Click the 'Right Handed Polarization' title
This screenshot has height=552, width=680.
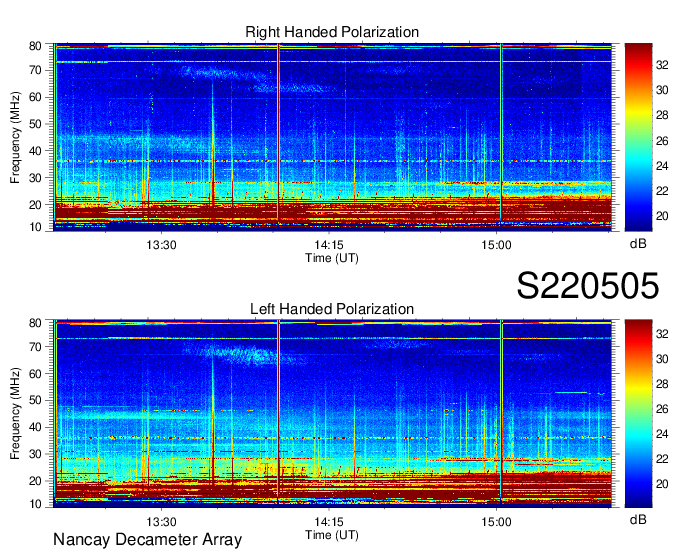tap(332, 32)
